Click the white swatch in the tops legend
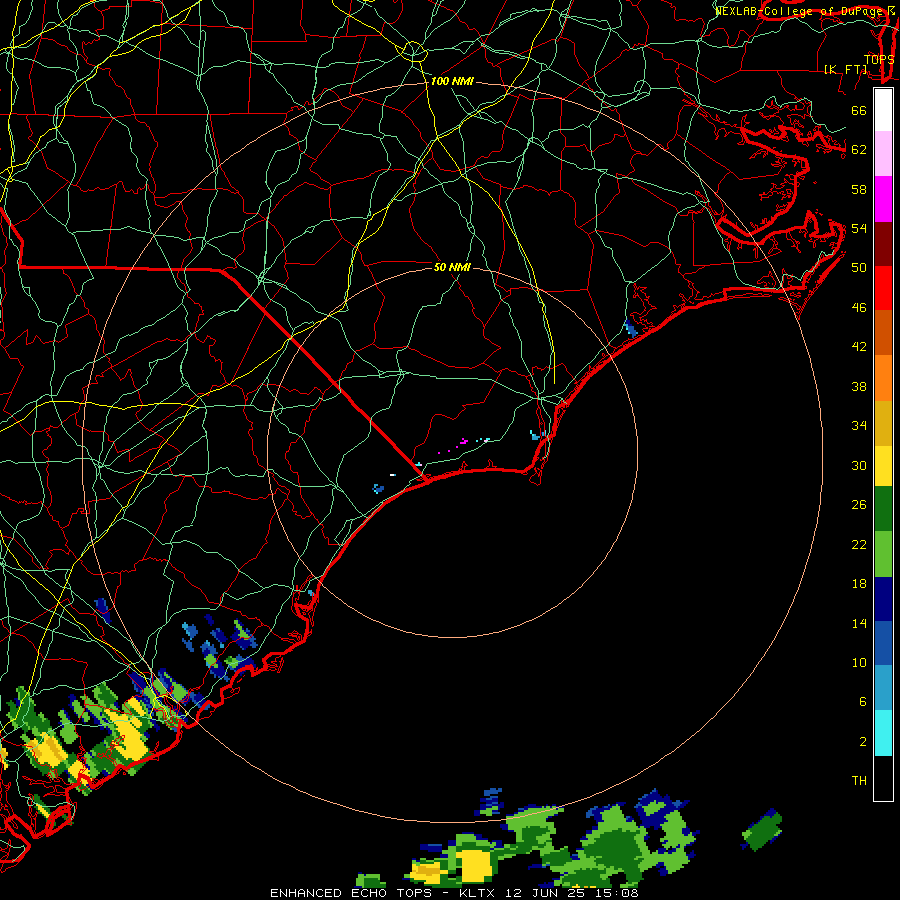 (x=883, y=110)
